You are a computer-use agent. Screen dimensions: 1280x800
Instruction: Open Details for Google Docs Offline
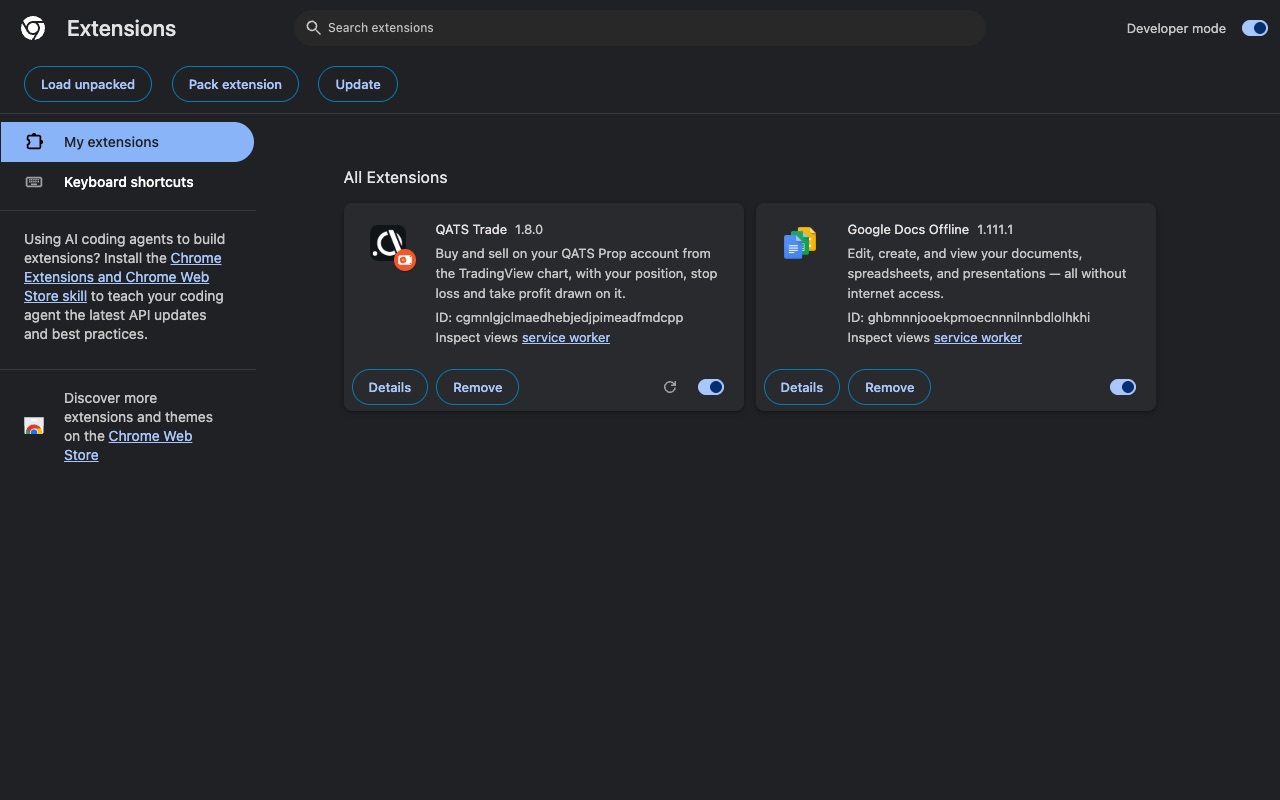click(x=802, y=387)
